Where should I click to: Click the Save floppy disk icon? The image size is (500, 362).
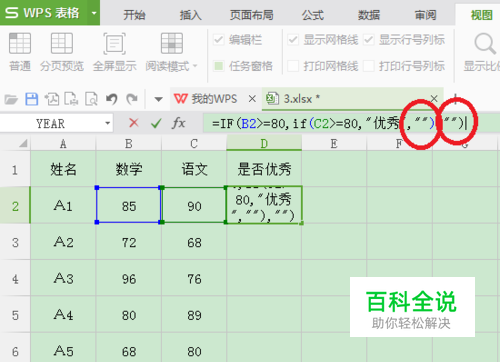click(x=32, y=99)
